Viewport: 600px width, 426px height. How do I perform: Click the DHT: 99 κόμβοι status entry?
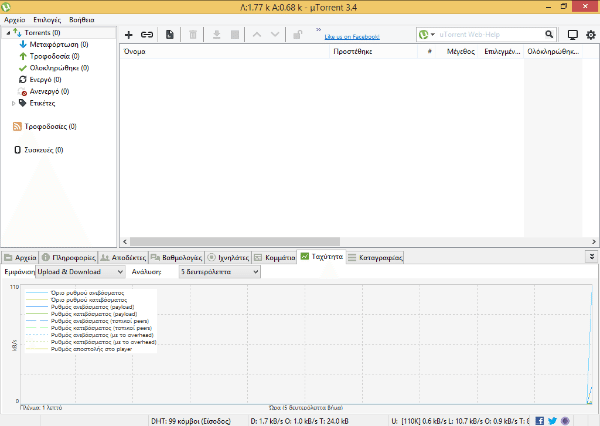(x=191, y=421)
